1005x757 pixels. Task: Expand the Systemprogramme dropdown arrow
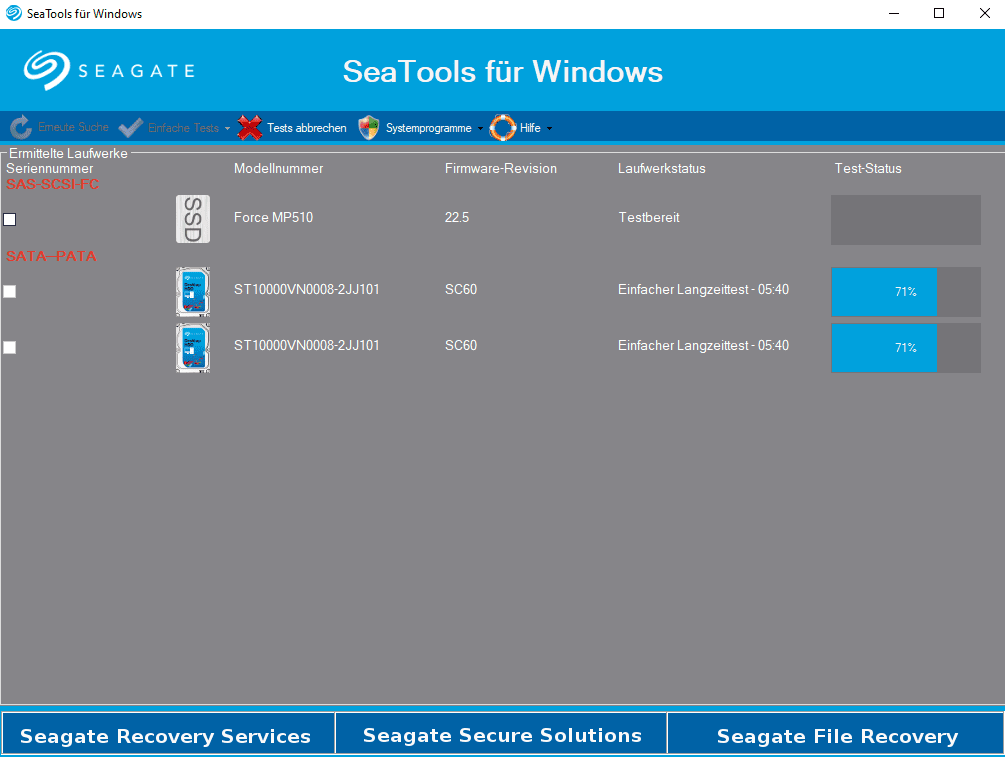[x=480, y=128]
